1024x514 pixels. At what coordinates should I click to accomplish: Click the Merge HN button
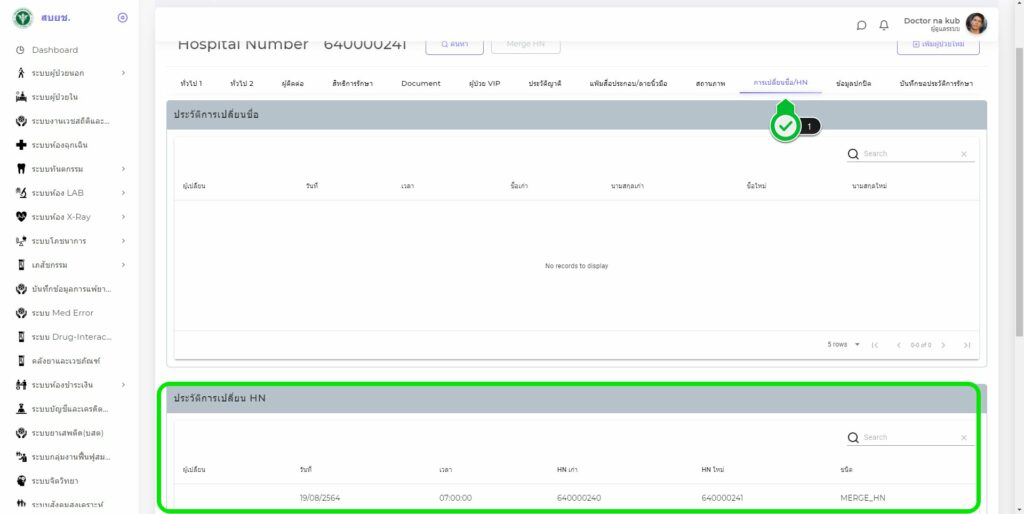526,44
